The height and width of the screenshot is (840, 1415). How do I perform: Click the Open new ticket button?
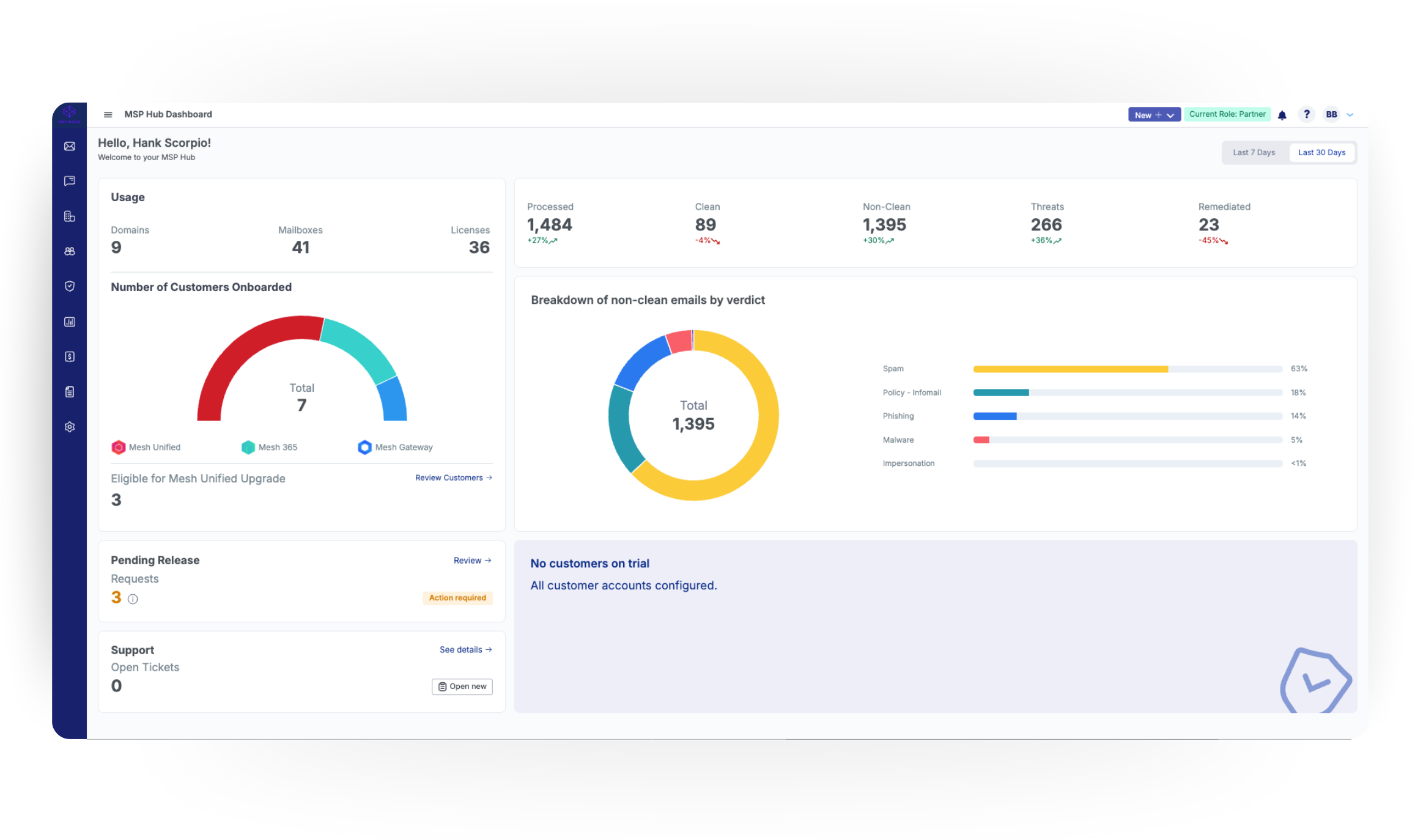(462, 687)
